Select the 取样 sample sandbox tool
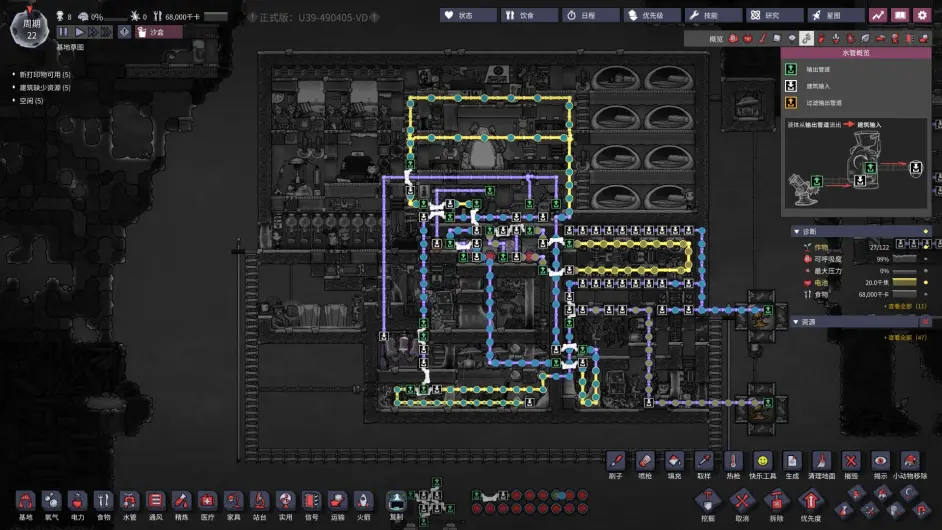 coord(703,466)
